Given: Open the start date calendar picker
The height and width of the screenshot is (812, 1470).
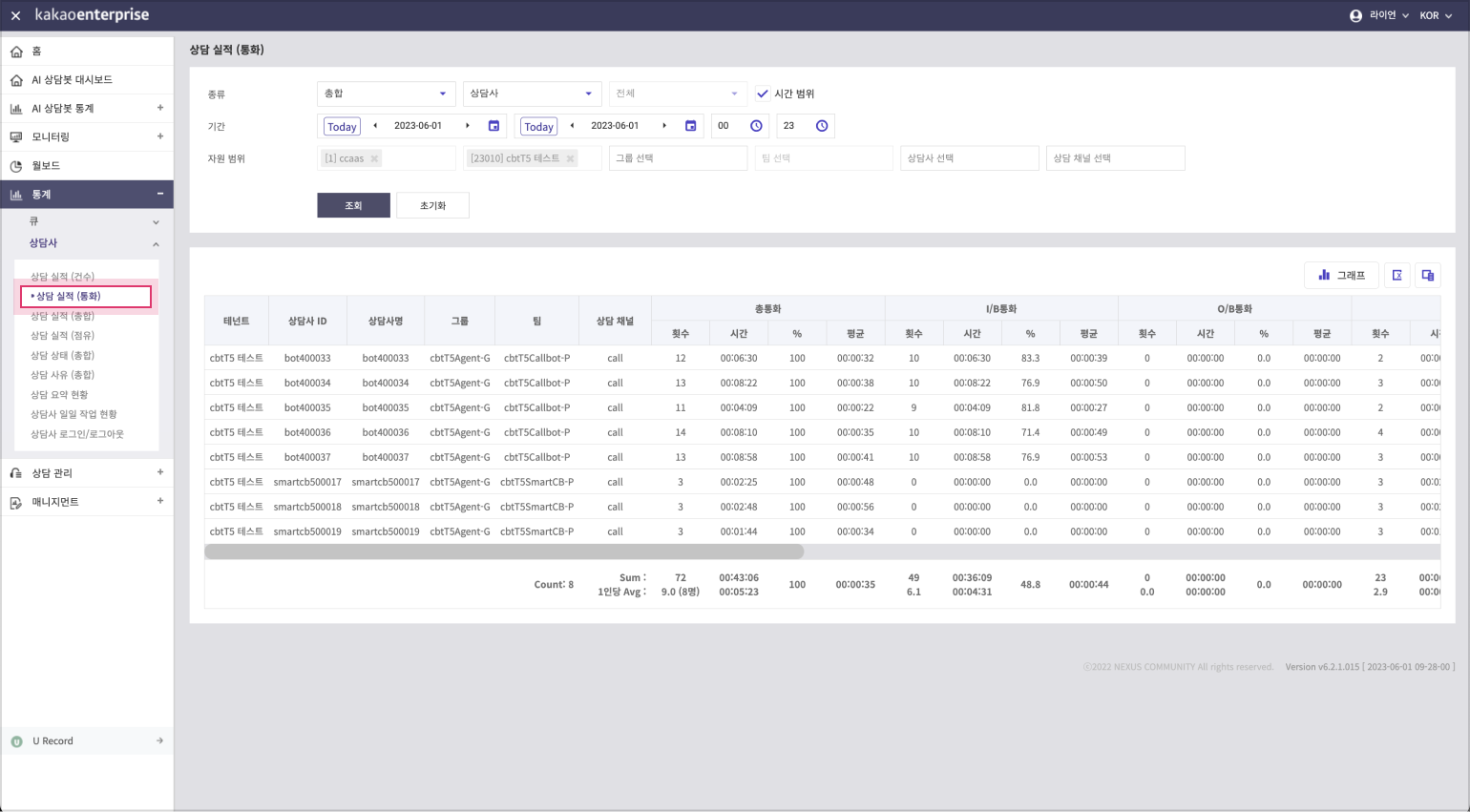Looking at the screenshot, I should coord(493,126).
